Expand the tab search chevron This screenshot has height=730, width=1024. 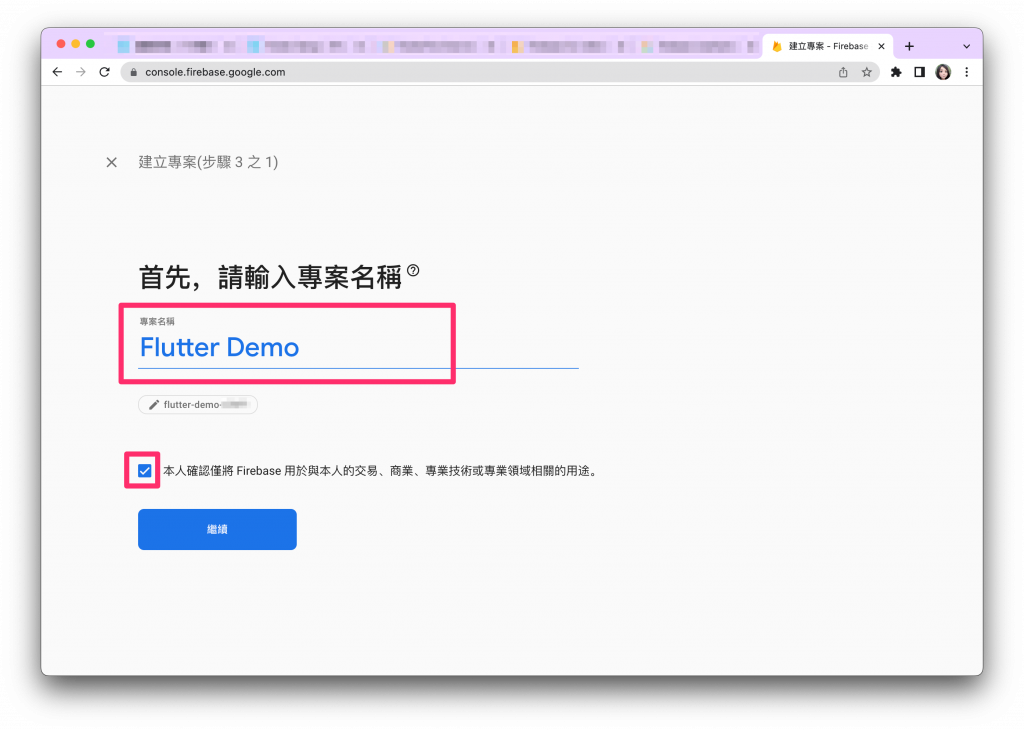pyautogui.click(x=967, y=46)
